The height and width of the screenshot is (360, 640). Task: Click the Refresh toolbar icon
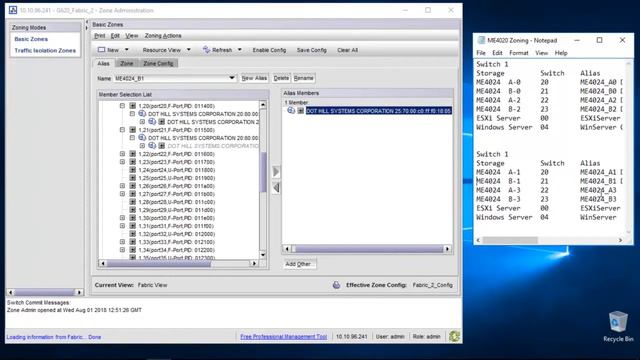coord(207,49)
